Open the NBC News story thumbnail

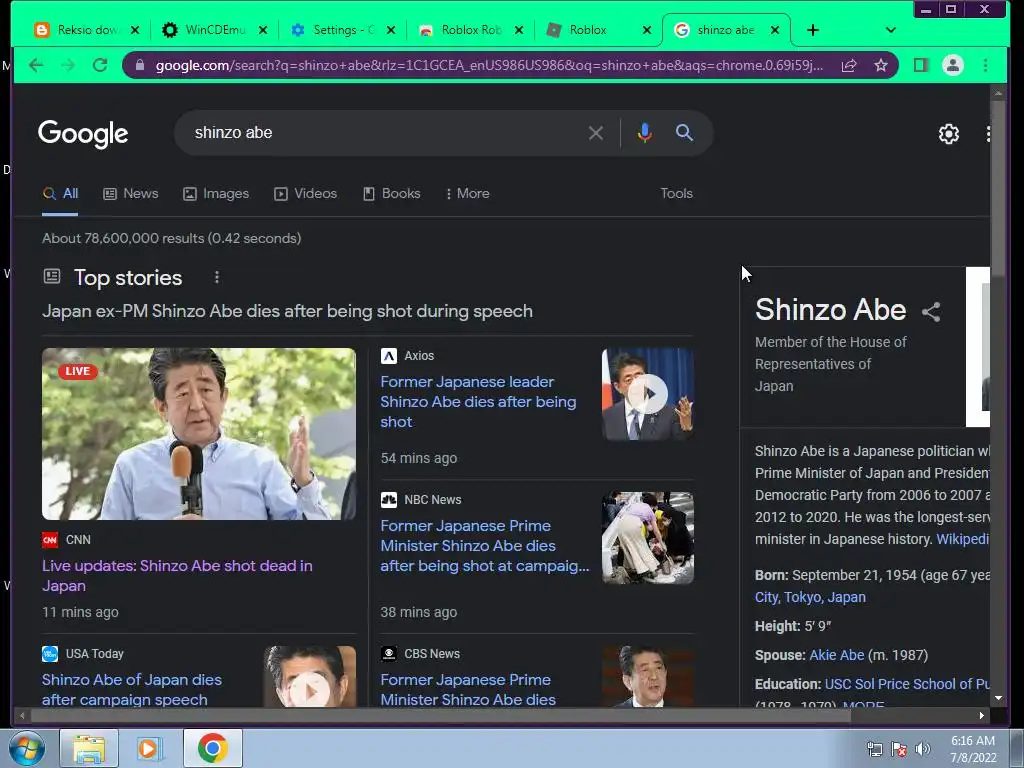click(x=647, y=537)
